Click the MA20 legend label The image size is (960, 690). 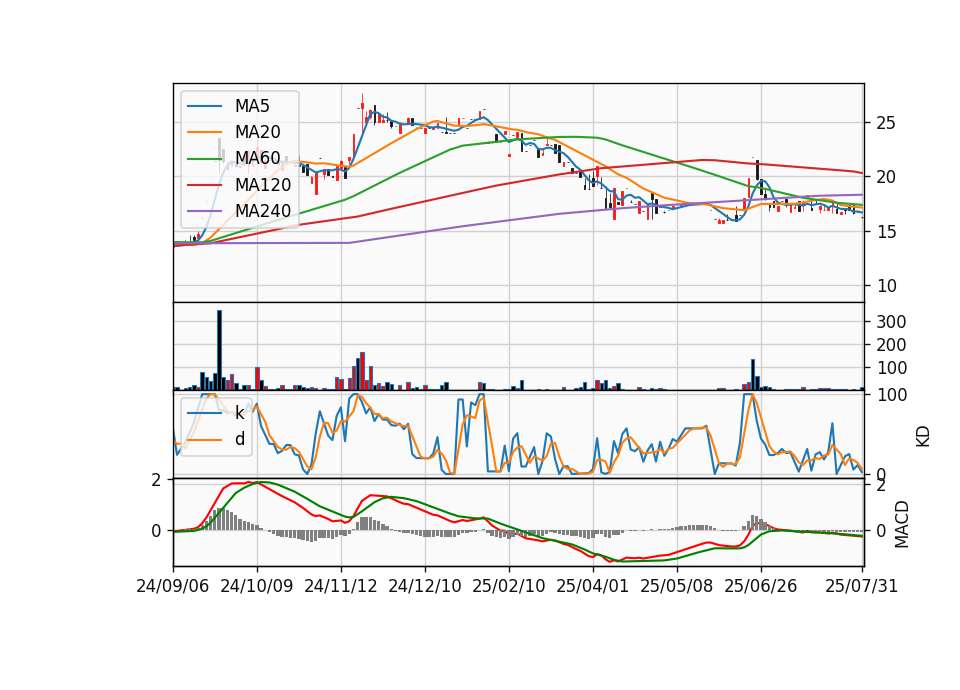pos(257,132)
